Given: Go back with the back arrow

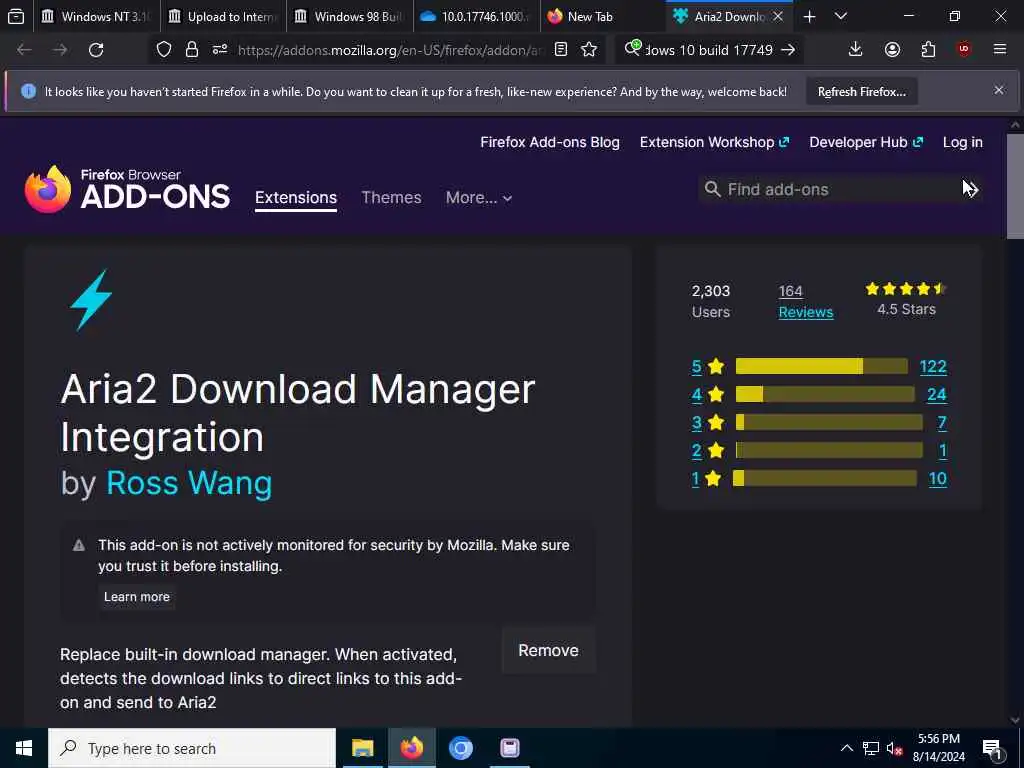Looking at the screenshot, I should (x=24, y=50).
